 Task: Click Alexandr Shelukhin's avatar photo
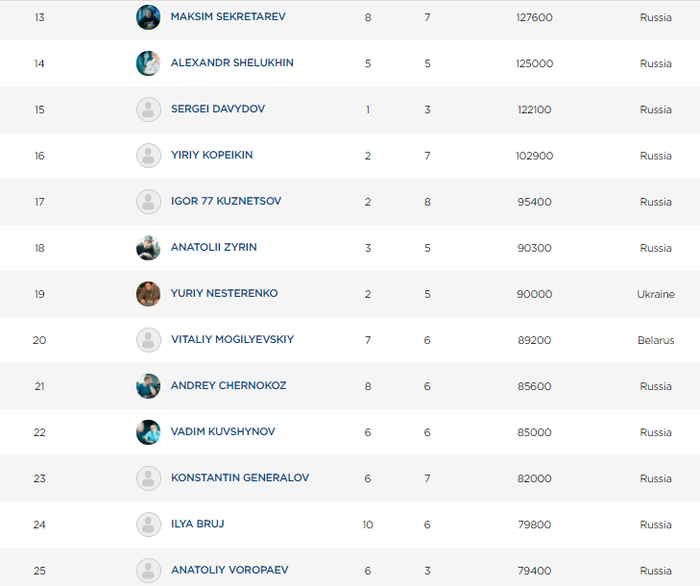point(148,63)
